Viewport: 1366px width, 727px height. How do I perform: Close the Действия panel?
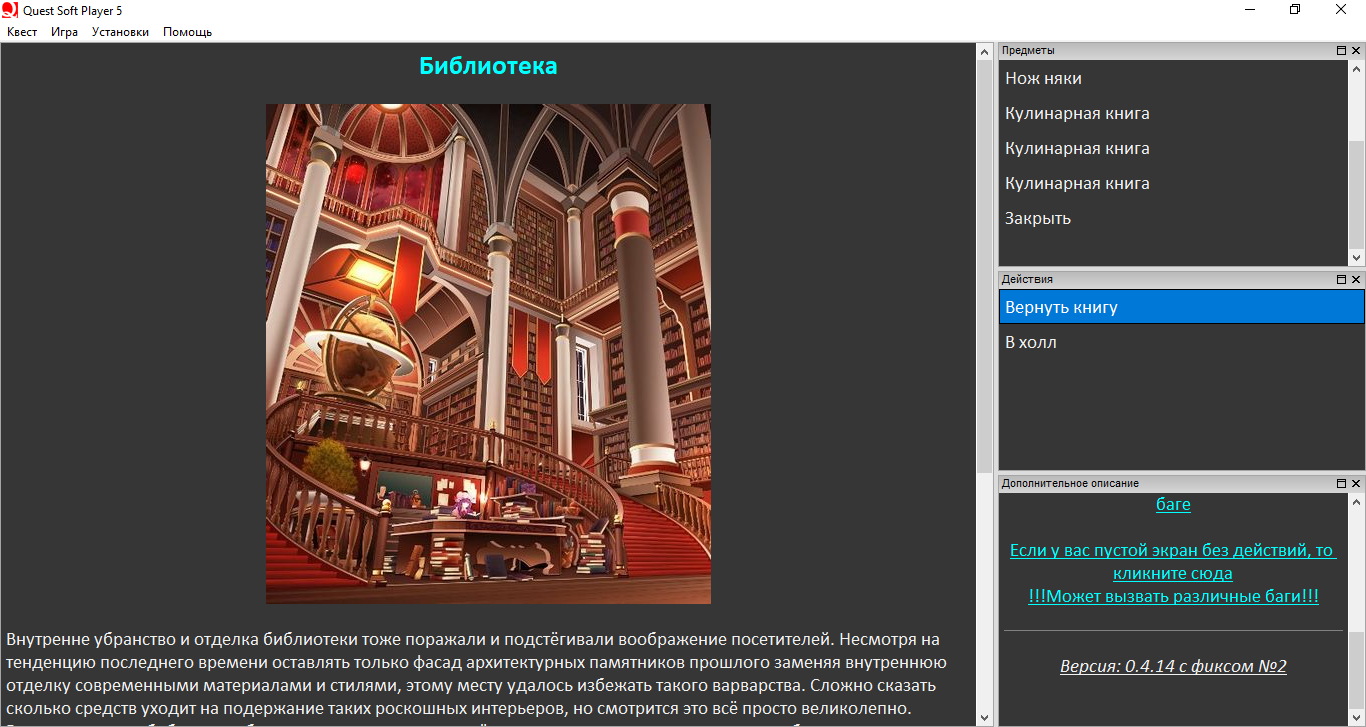(x=1356, y=280)
